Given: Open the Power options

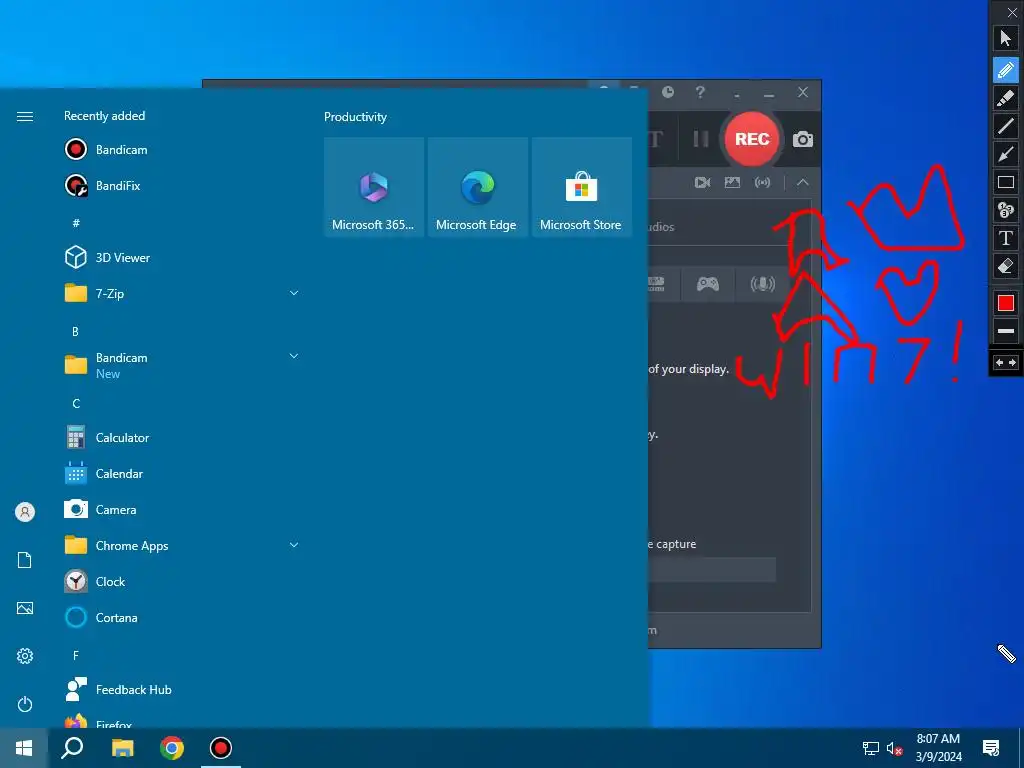Looking at the screenshot, I should tap(25, 704).
